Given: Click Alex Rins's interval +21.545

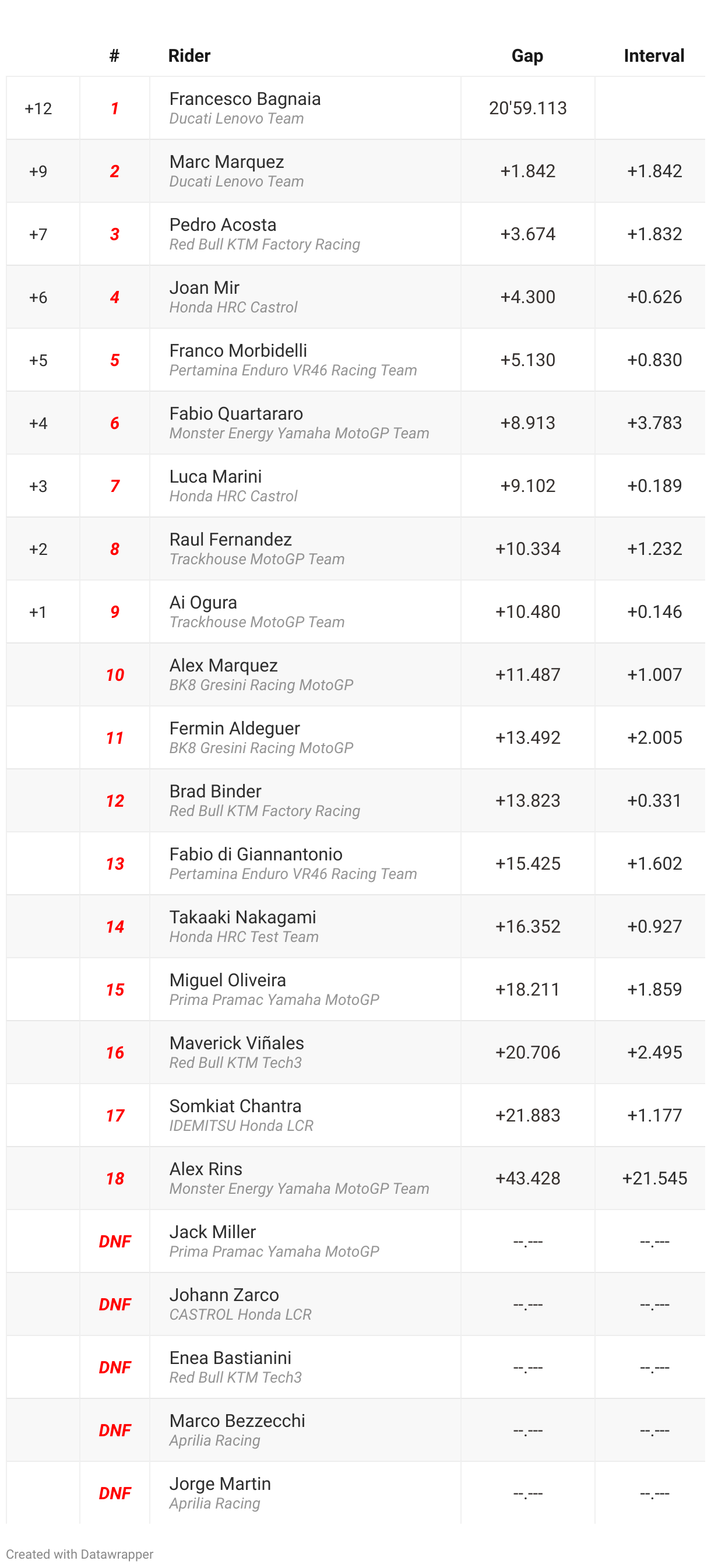Looking at the screenshot, I should pos(654,1179).
